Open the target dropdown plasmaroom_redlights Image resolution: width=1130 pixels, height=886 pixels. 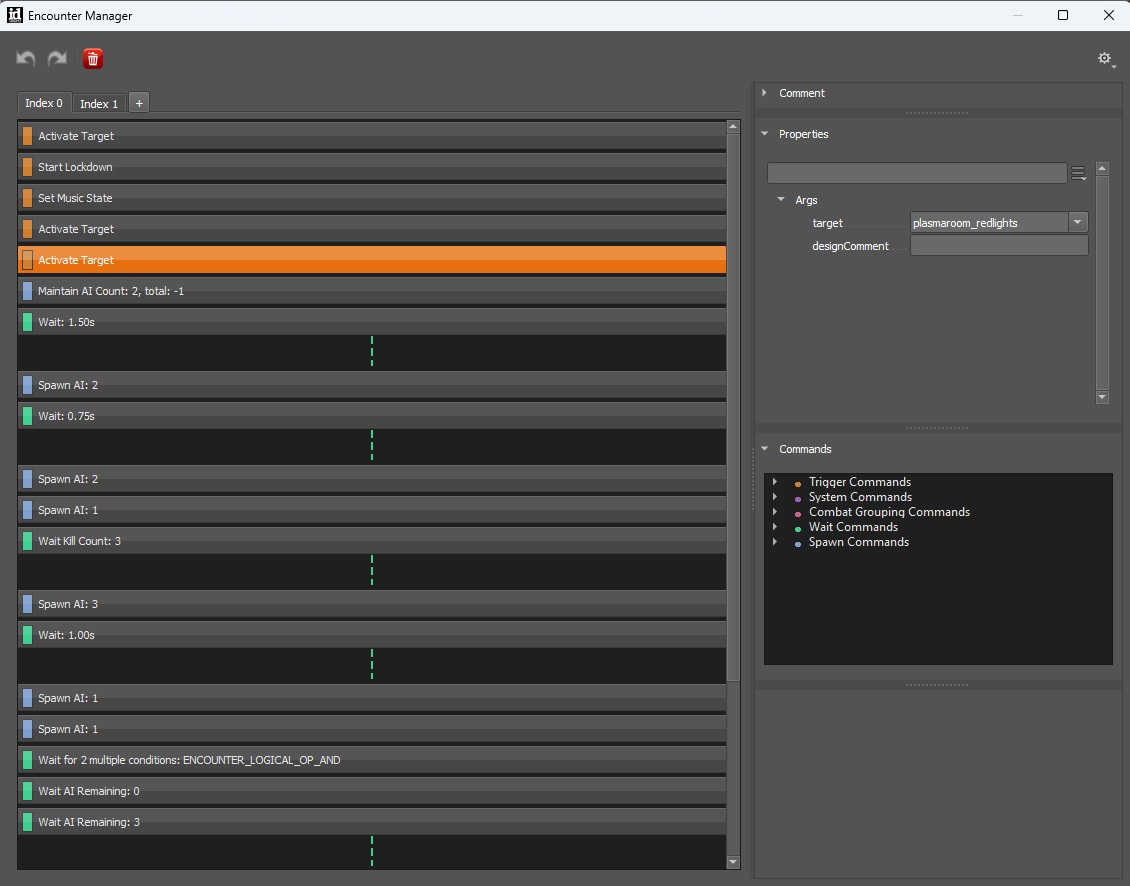(x=1077, y=223)
